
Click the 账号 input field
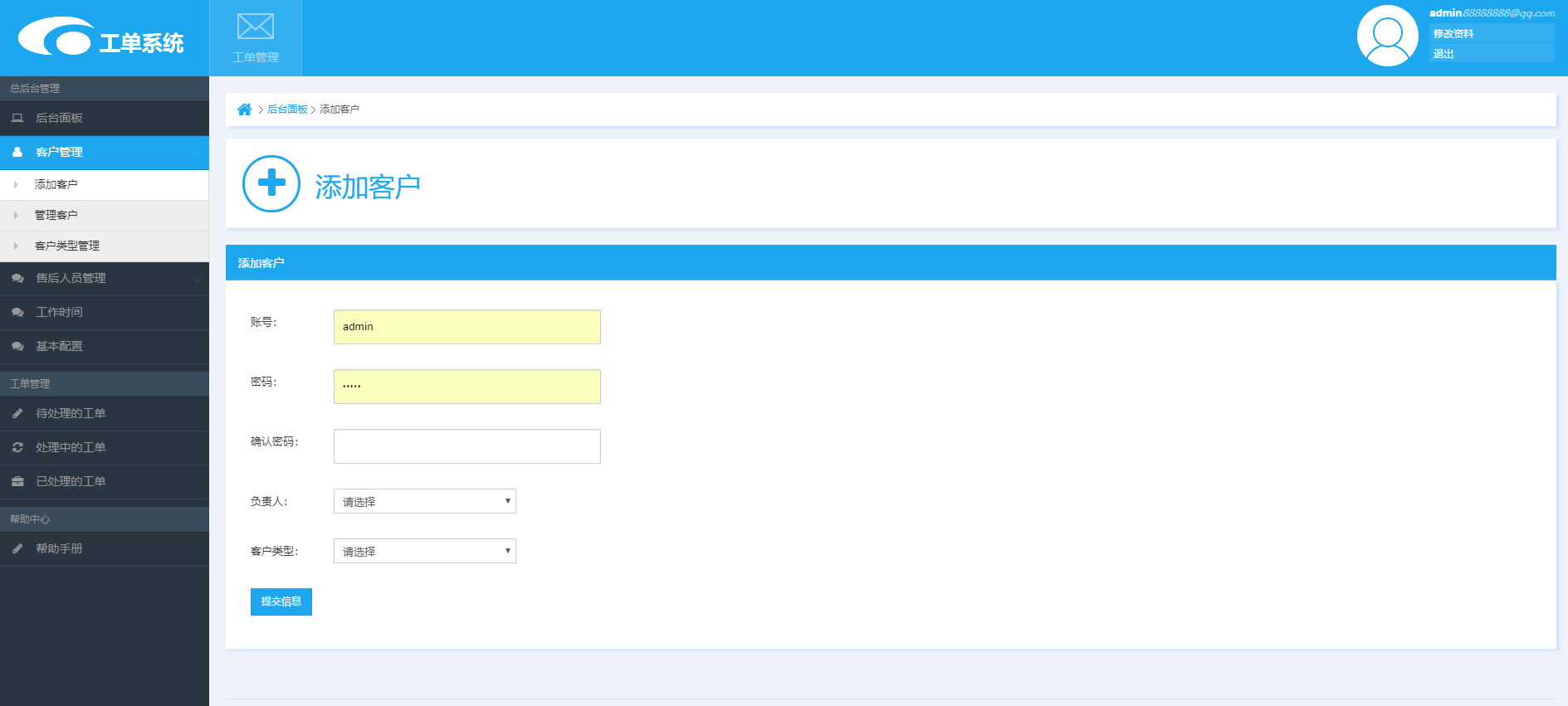pos(466,327)
